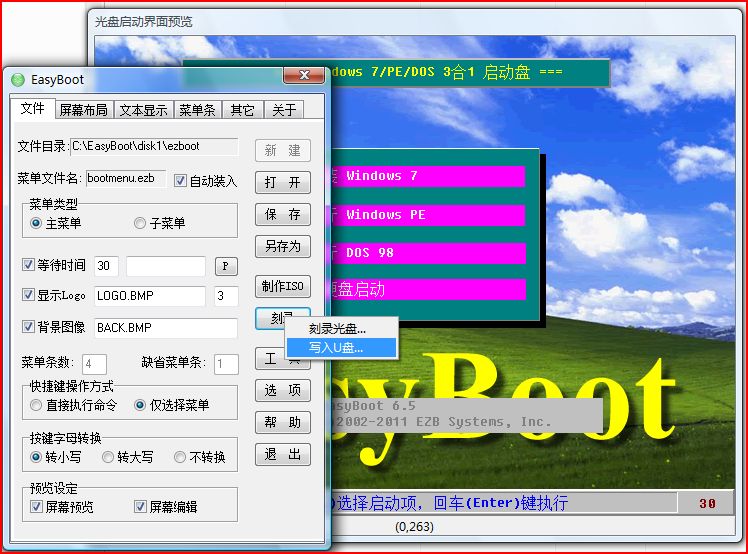
Task: Click the EasyBoot title bar app icon
Action: 18,79
